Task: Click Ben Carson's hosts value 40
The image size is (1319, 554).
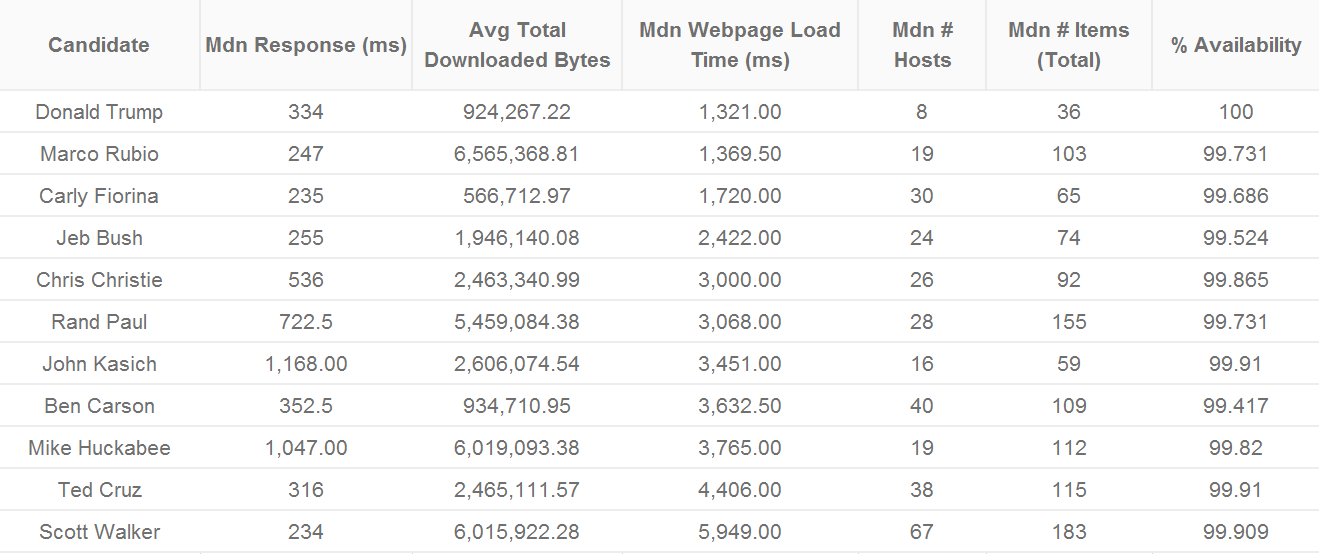Action: 922,406
